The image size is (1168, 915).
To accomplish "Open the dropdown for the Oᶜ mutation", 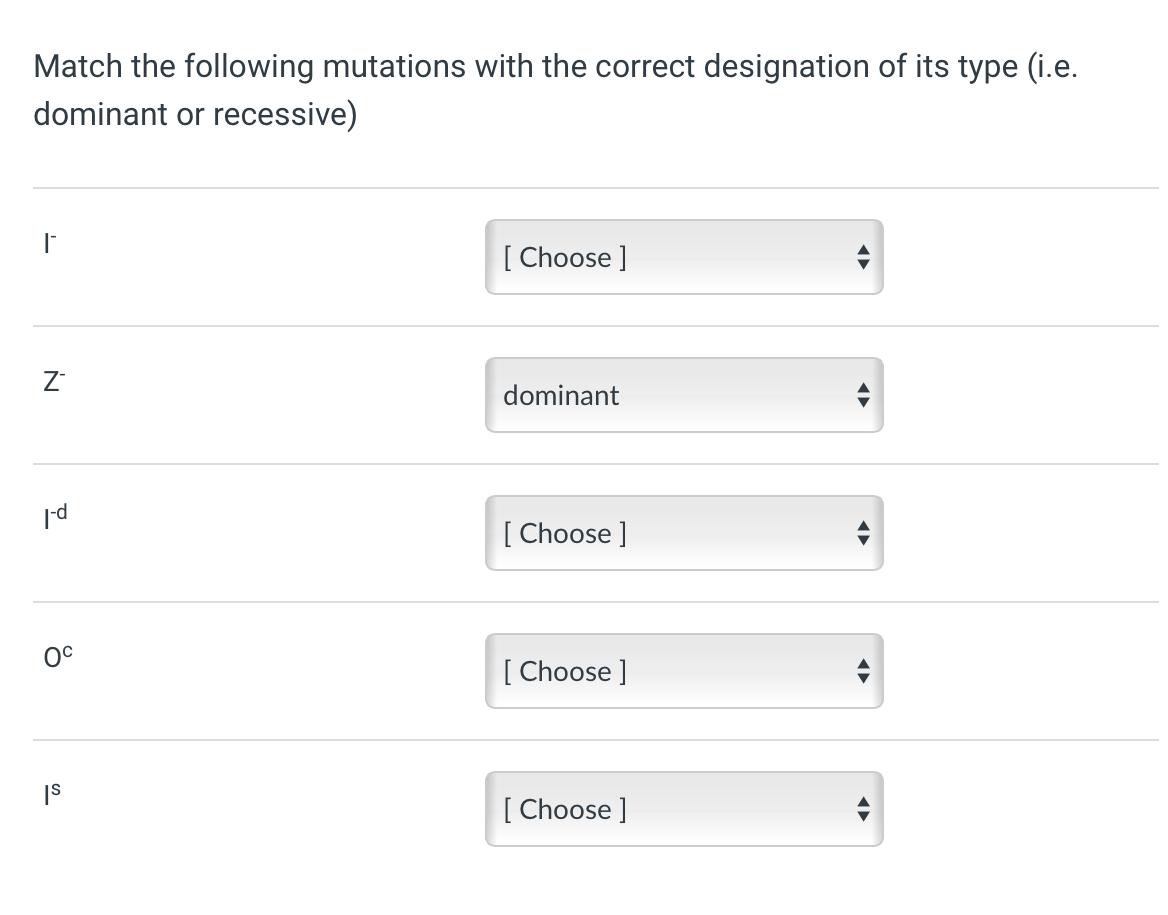I will click(684, 671).
